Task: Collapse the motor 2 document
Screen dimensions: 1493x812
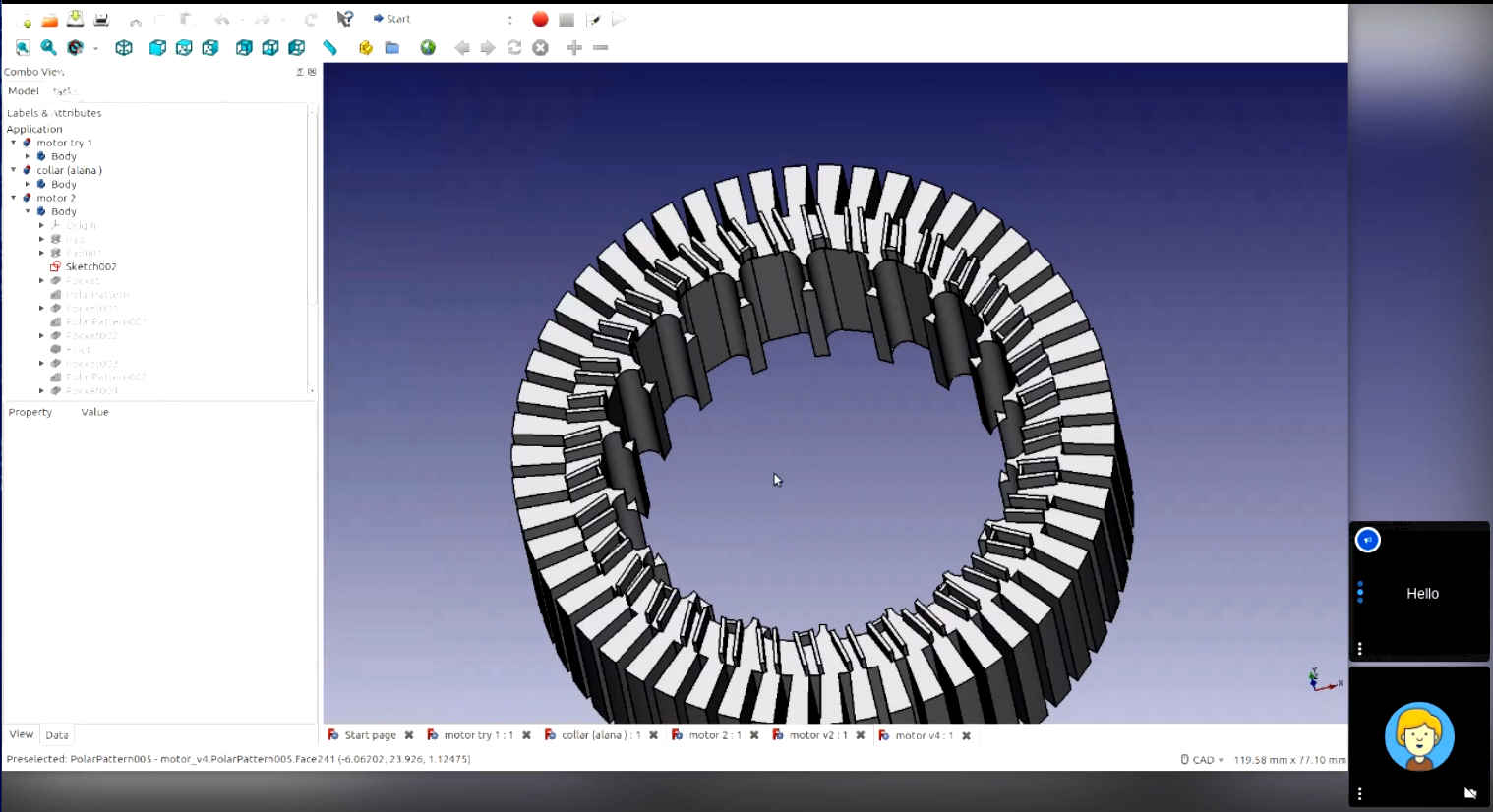Action: coord(14,198)
